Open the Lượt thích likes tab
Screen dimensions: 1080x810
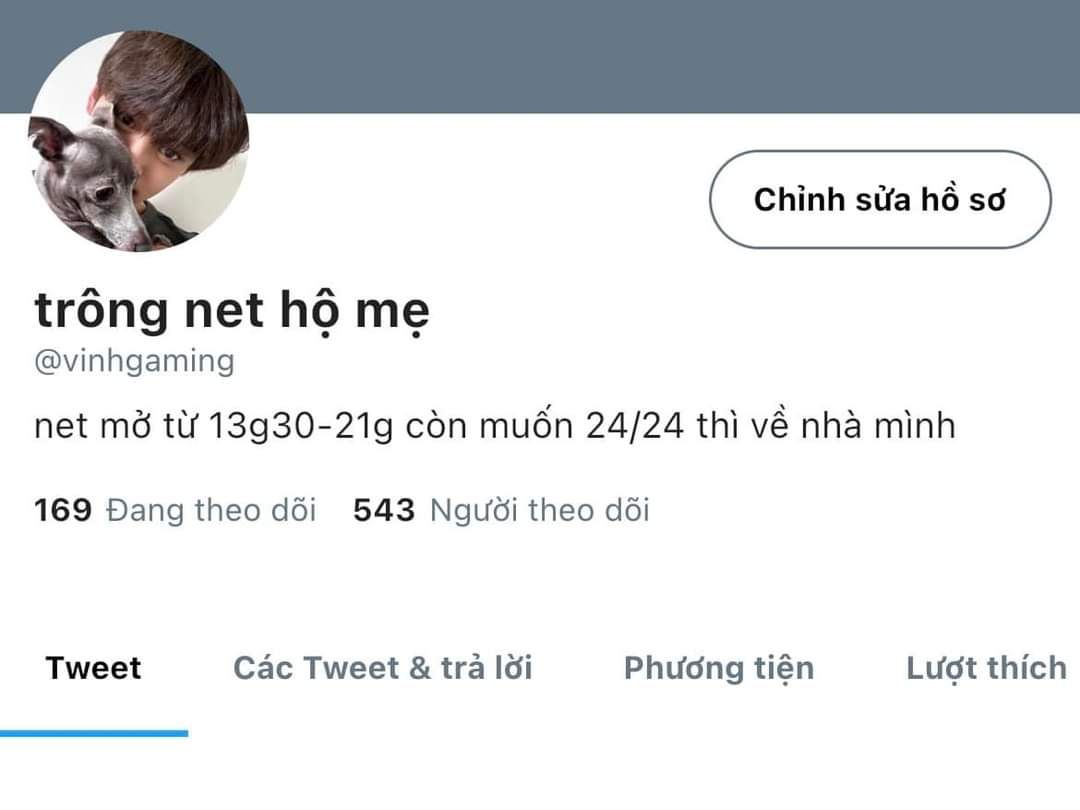[986, 668]
